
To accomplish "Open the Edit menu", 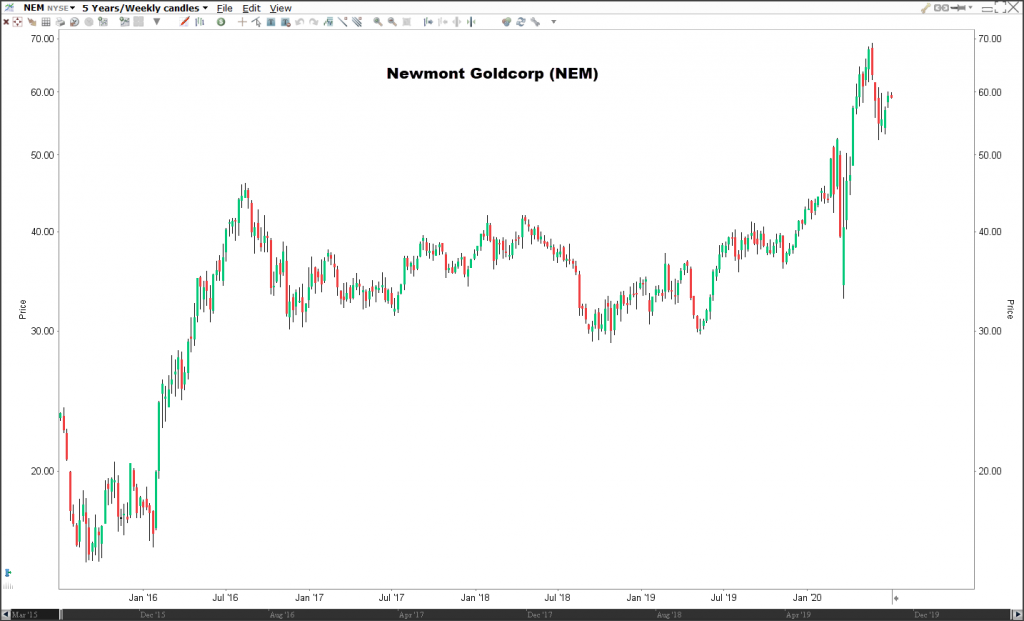I will 251,8.
